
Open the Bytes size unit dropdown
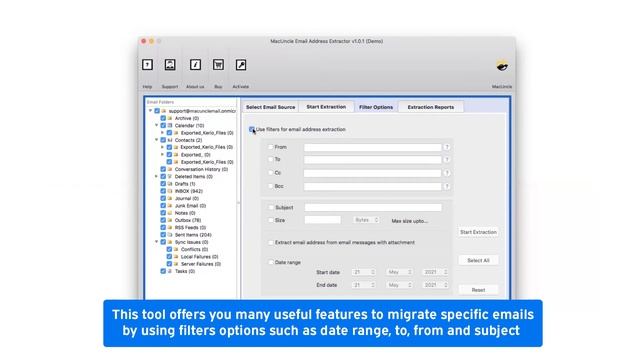coord(366,220)
